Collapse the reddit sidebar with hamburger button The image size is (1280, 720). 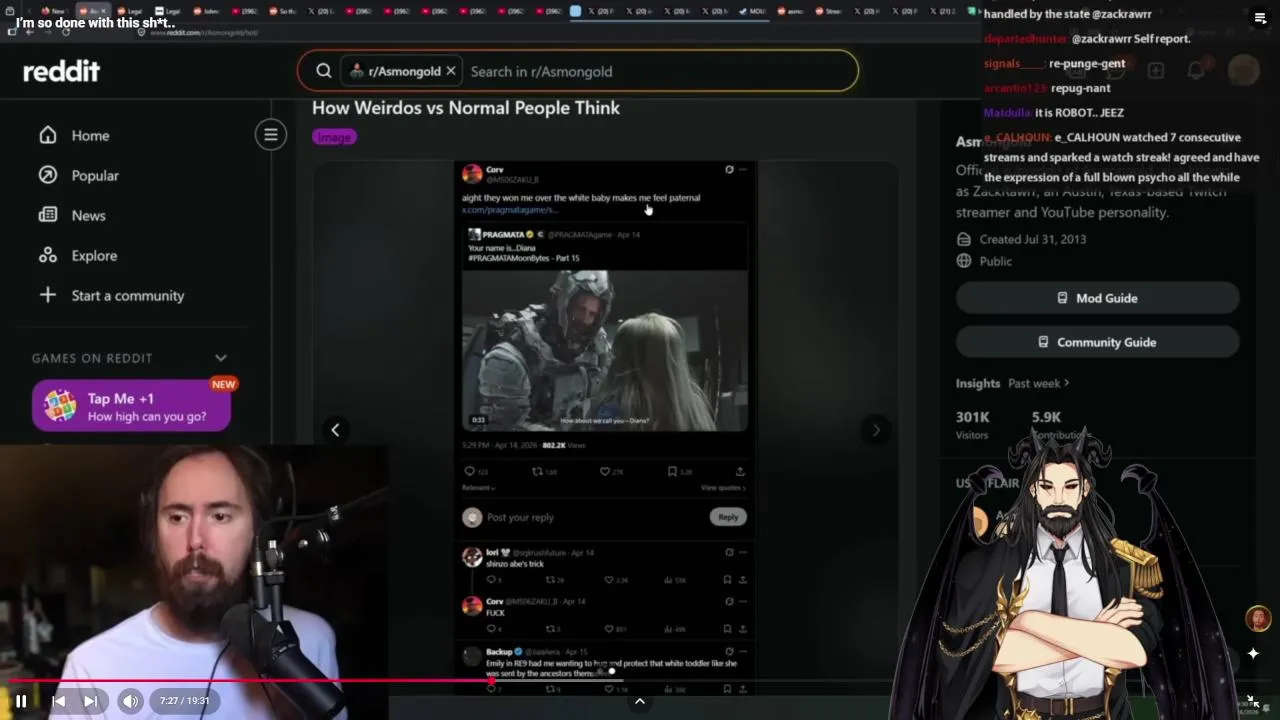click(270, 135)
